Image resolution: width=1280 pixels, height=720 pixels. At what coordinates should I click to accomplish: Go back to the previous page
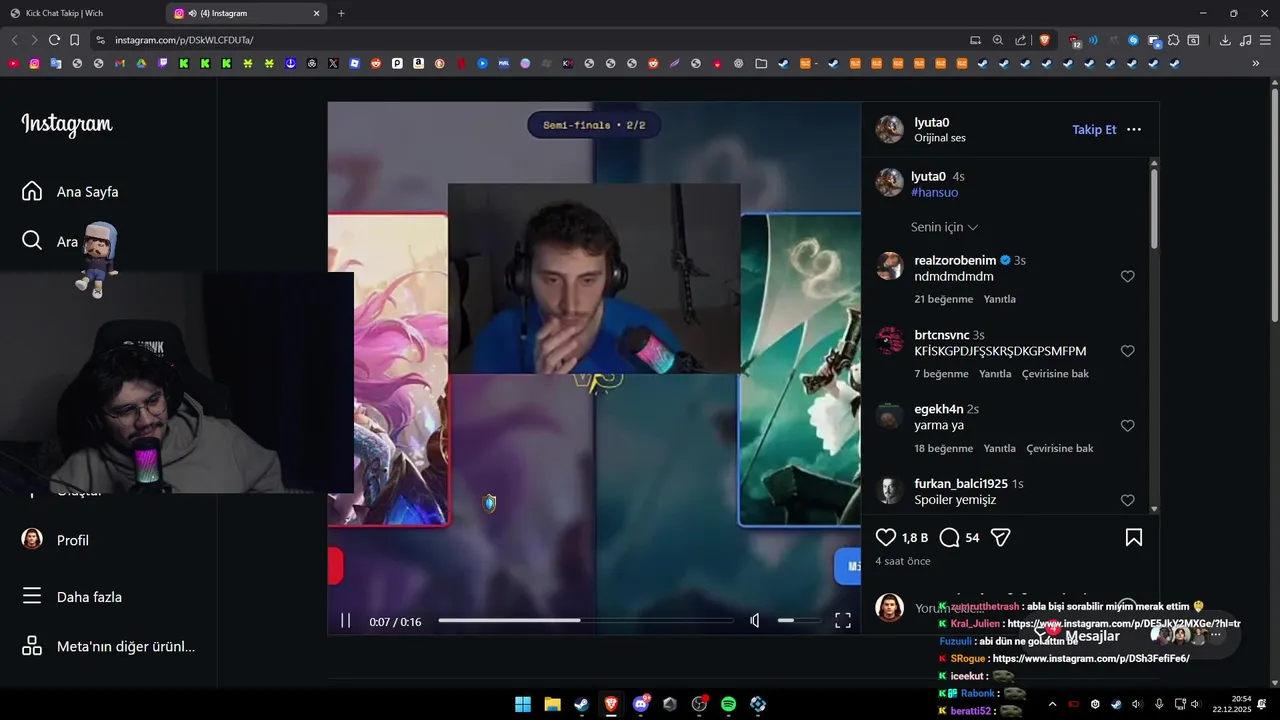(14, 40)
